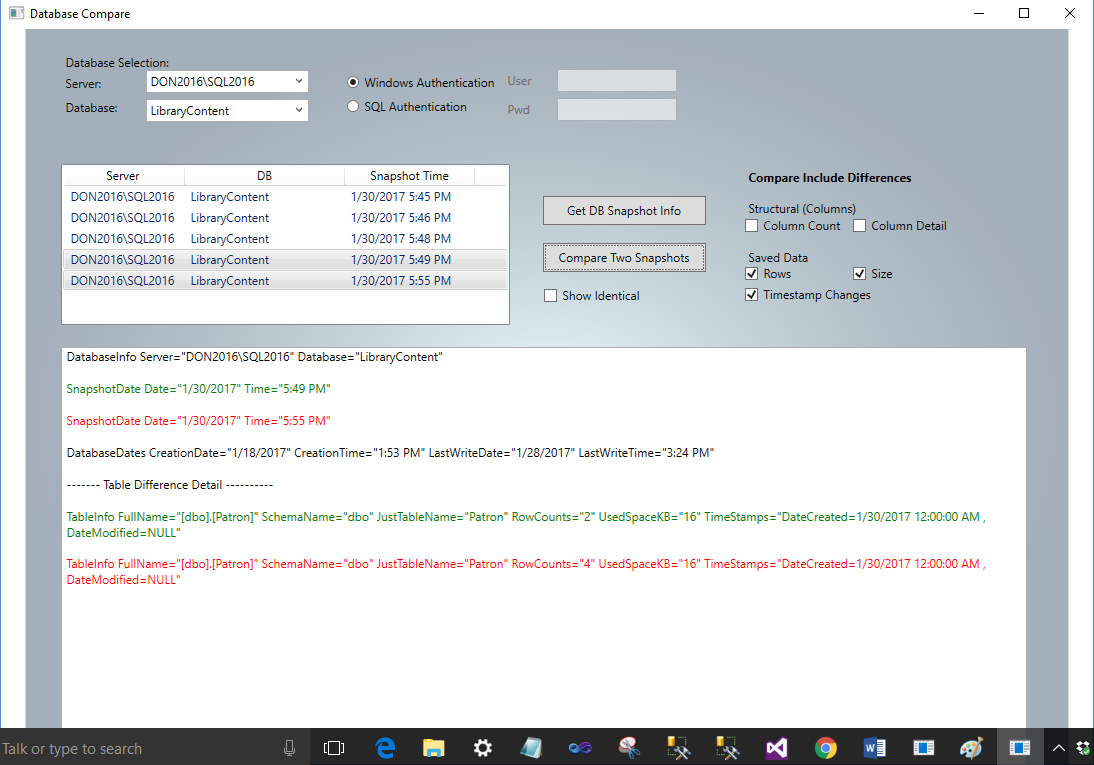Click Compare Two Snapshots button
The width and height of the screenshot is (1094, 765).
coord(624,258)
